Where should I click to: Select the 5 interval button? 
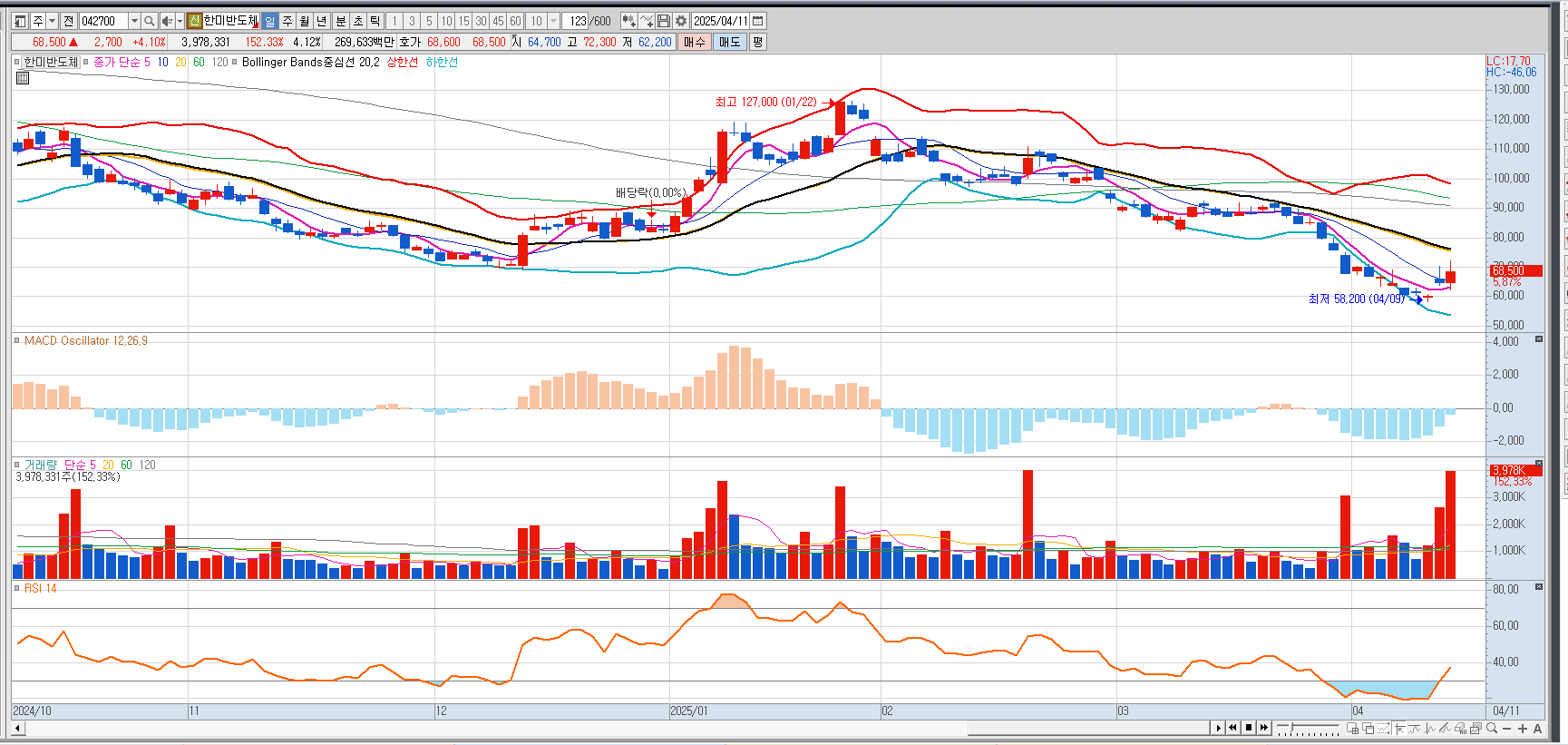coord(429,21)
